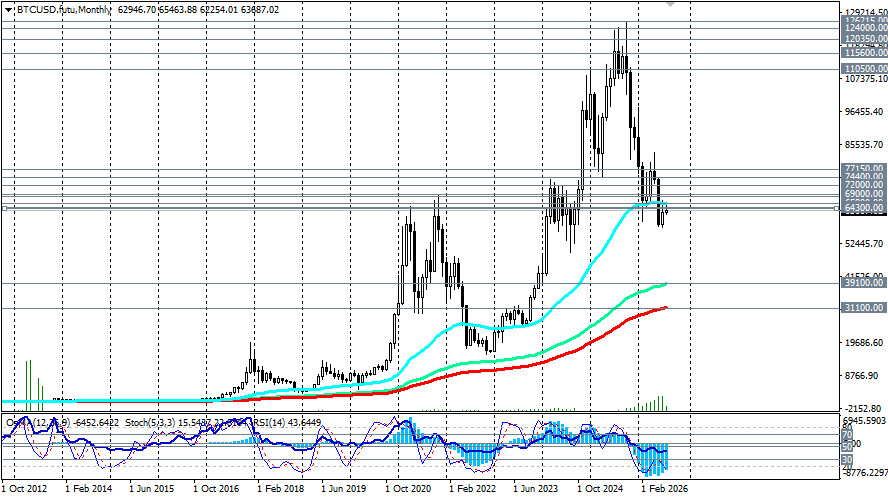Image resolution: width=888 pixels, height=497 pixels.
Task: Click the 63087.02 close price in header
Action: [259, 10]
